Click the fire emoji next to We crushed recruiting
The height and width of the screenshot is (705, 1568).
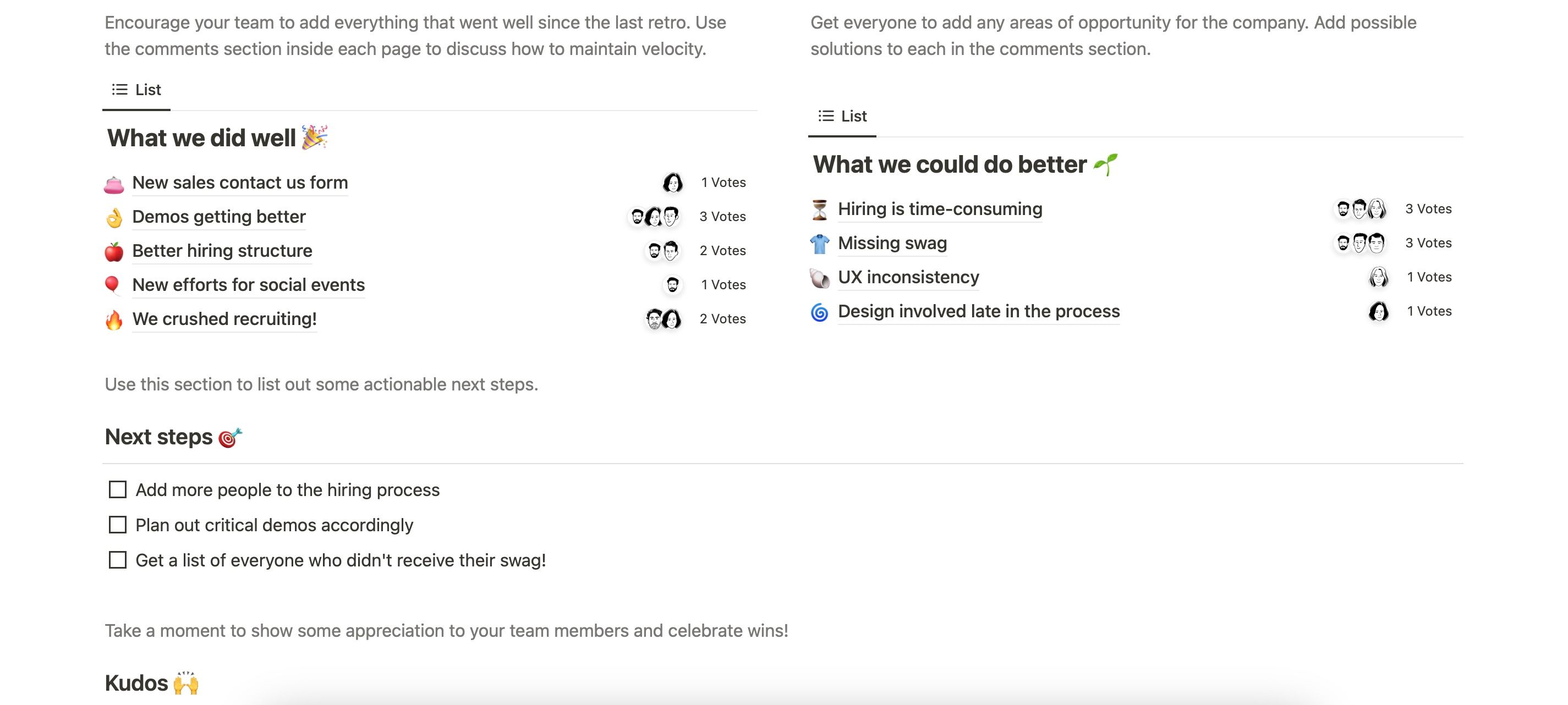click(x=114, y=320)
